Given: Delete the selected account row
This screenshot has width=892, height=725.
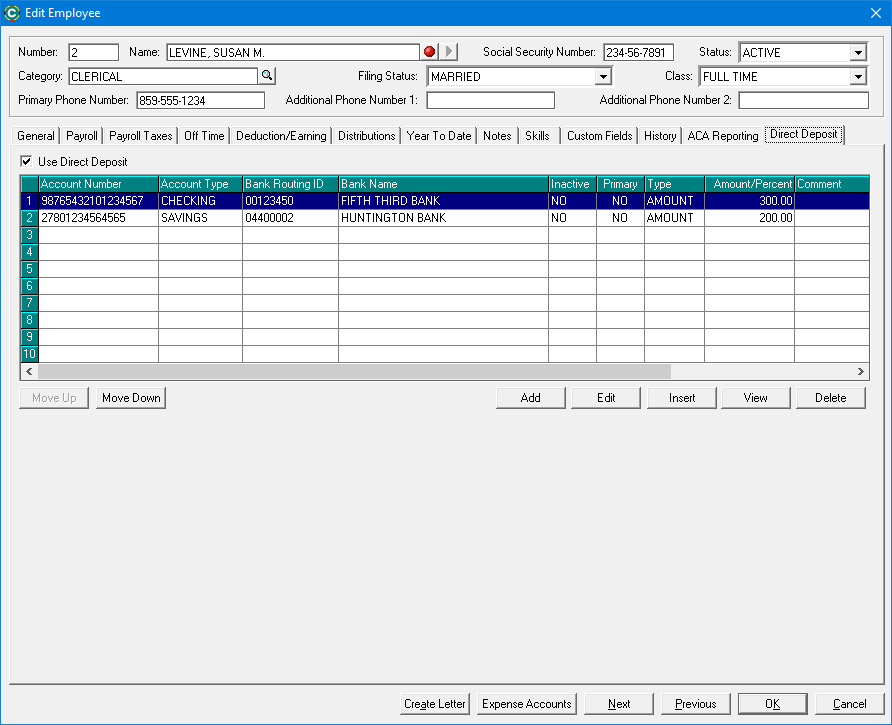Looking at the screenshot, I should 831,398.
